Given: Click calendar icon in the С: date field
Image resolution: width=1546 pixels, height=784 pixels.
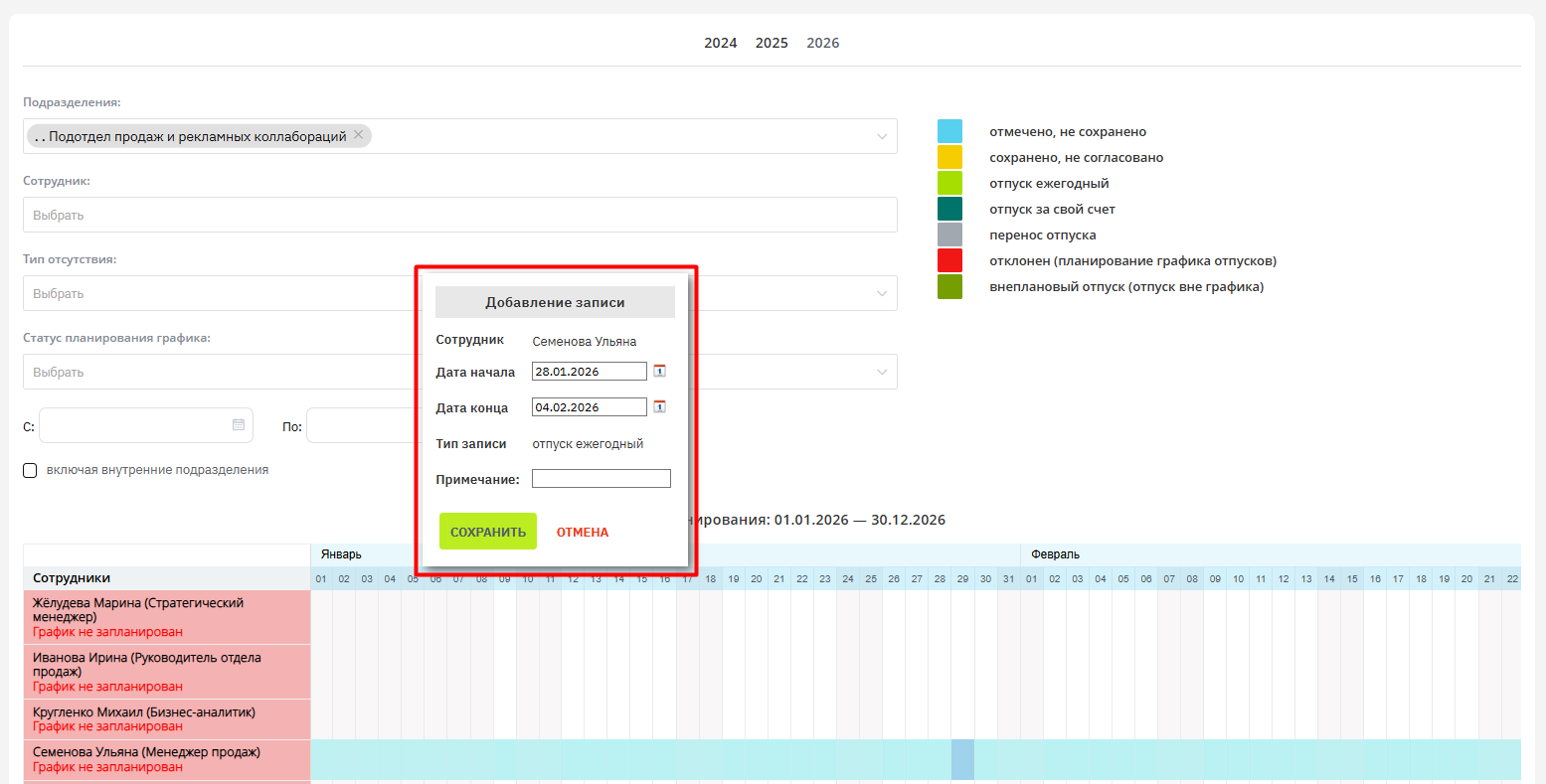Looking at the screenshot, I should click(x=239, y=425).
